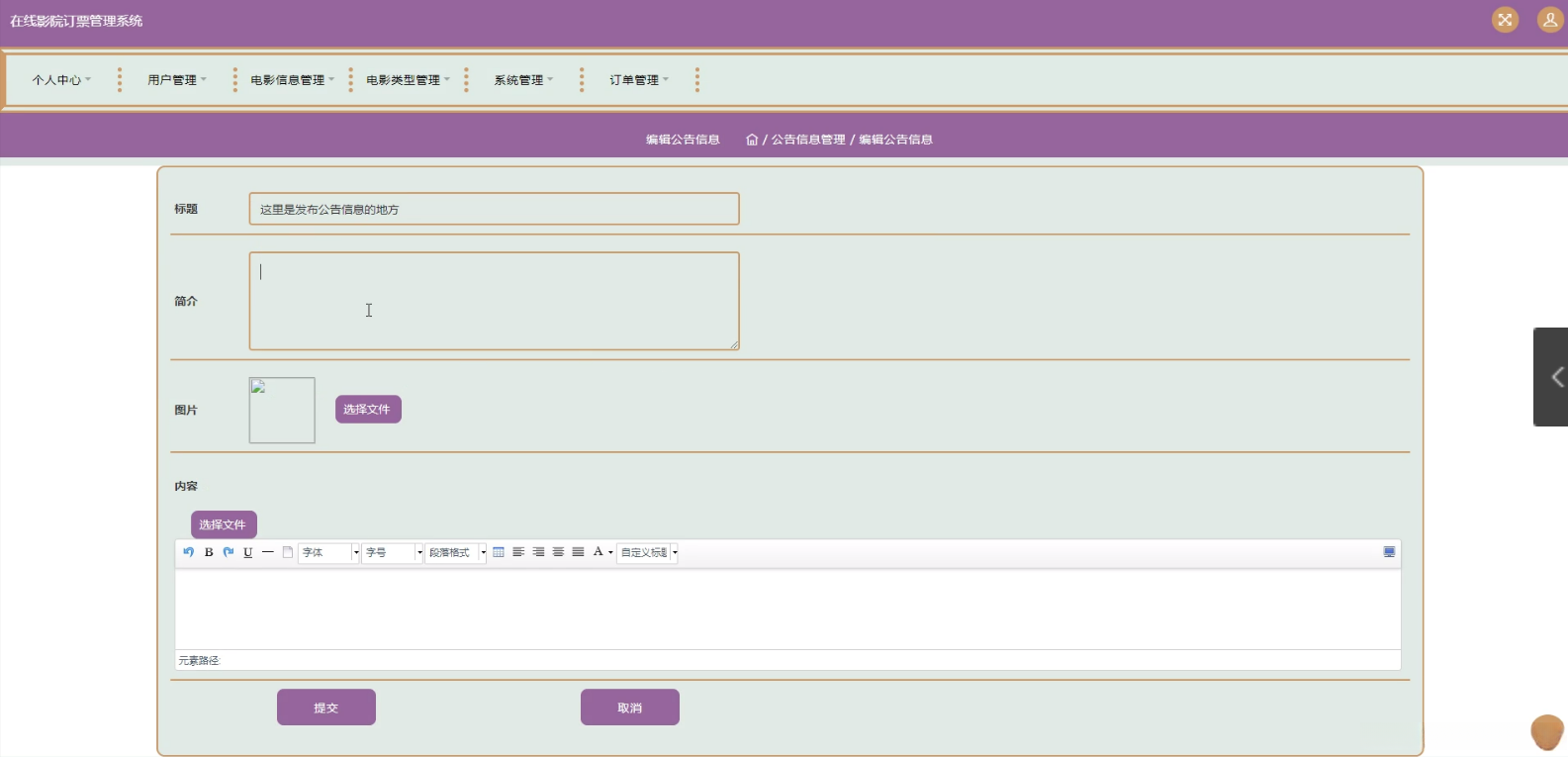
Task: Toggle bold formatting in the editor
Action: click(x=209, y=552)
